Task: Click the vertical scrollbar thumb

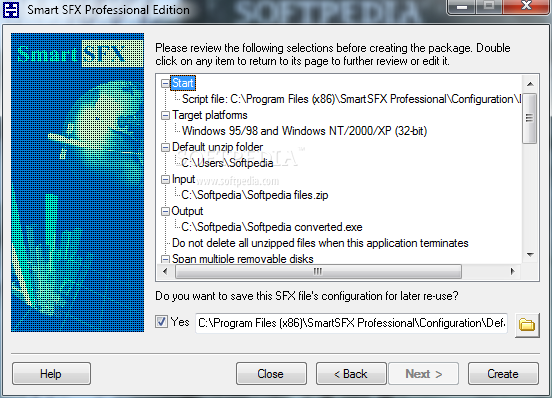Action: click(x=529, y=118)
